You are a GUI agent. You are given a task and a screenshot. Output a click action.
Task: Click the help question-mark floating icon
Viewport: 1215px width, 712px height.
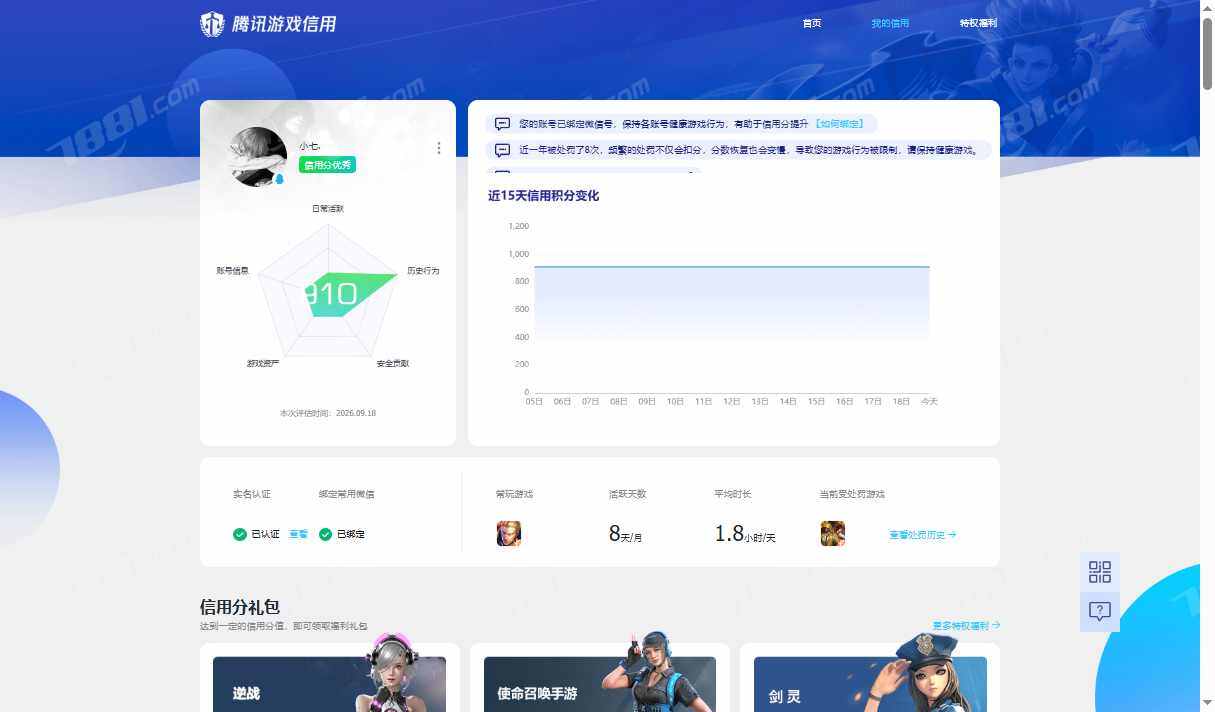tap(1100, 612)
